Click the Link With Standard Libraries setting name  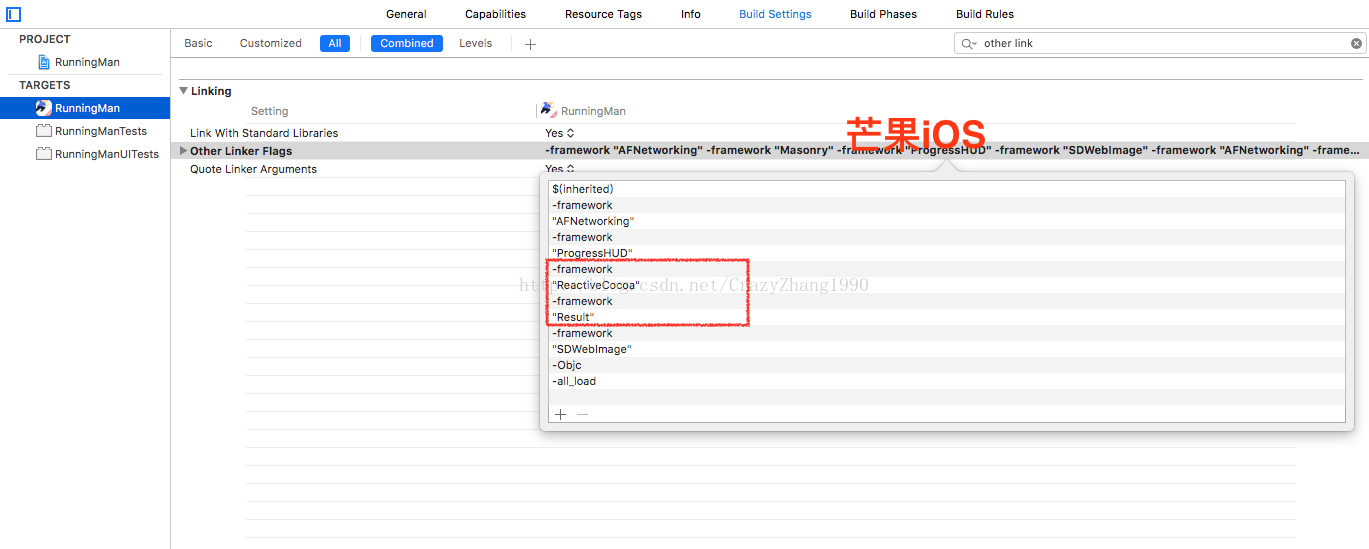[264, 133]
